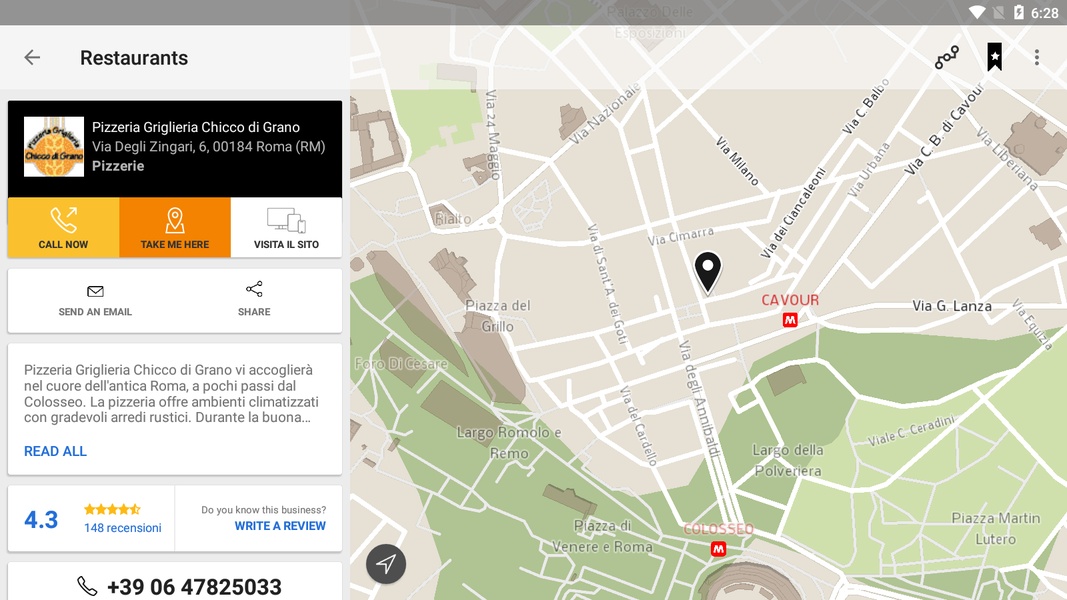Tap the Via Cimarra street label
1067x600 pixels.
pos(680,236)
